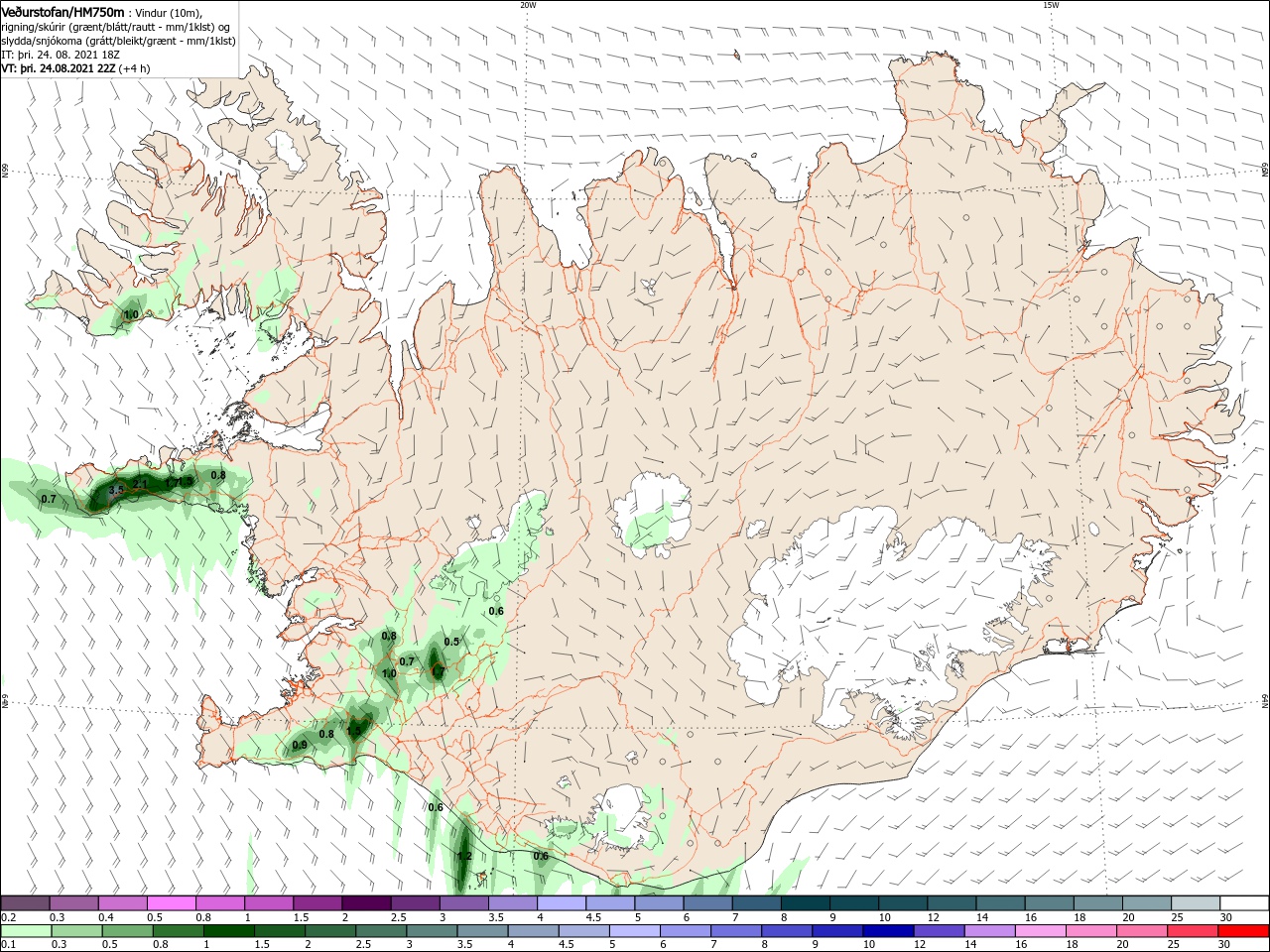Click the 0.2 label under the top legend row
This screenshot has height=952, width=1270.
coord(8,917)
